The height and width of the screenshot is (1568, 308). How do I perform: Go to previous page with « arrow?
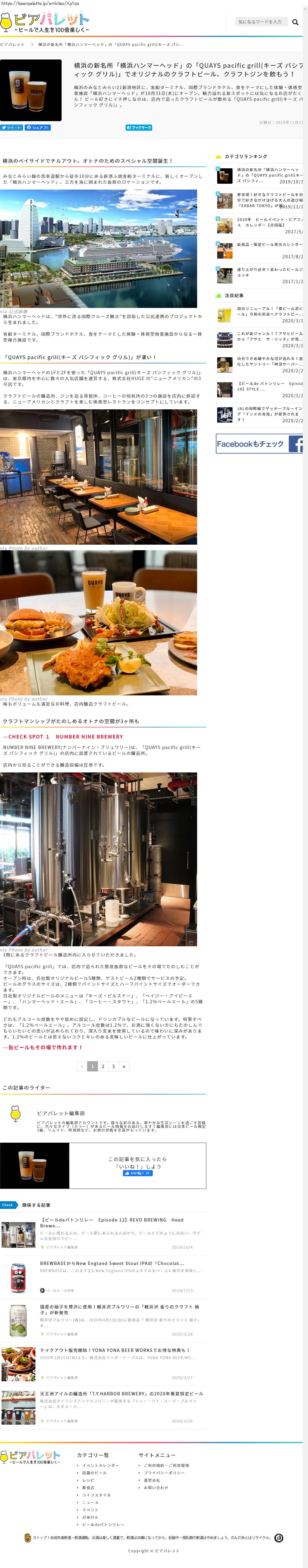coord(82,1066)
